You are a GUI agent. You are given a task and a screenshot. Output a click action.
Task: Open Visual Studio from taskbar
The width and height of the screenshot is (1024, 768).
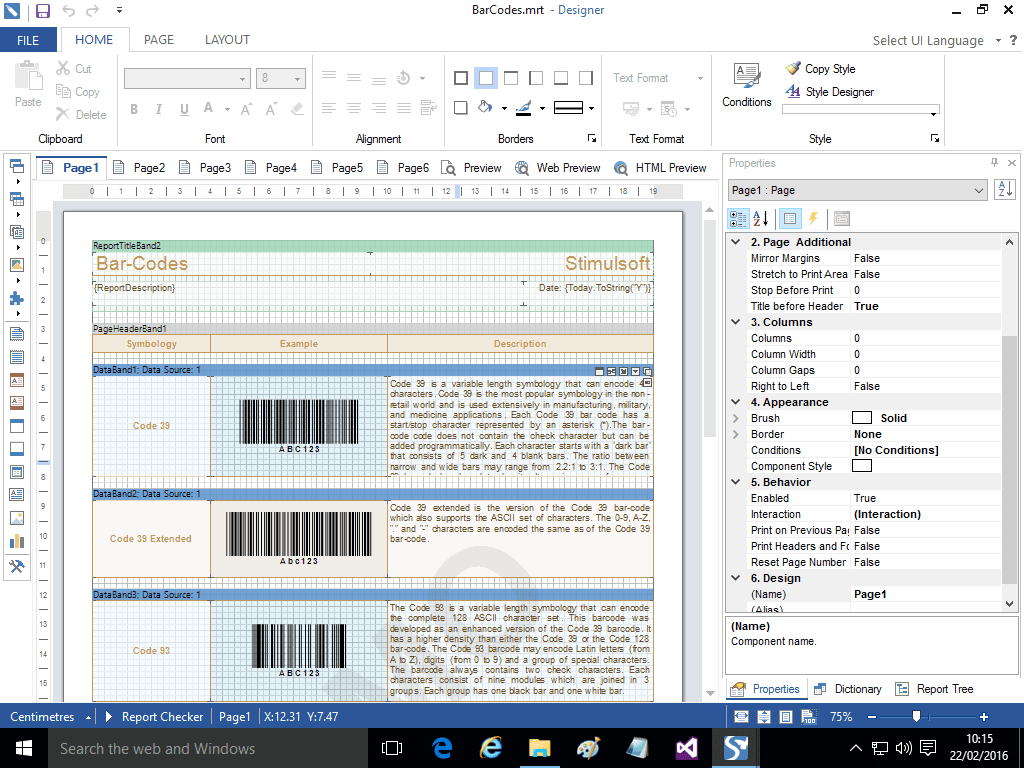(x=686, y=748)
